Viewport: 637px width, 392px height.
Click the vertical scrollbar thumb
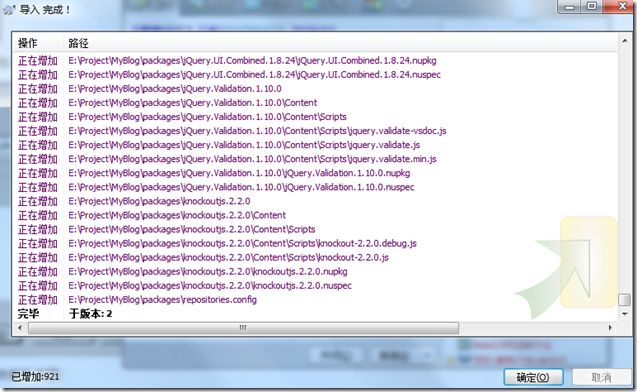coord(624,300)
